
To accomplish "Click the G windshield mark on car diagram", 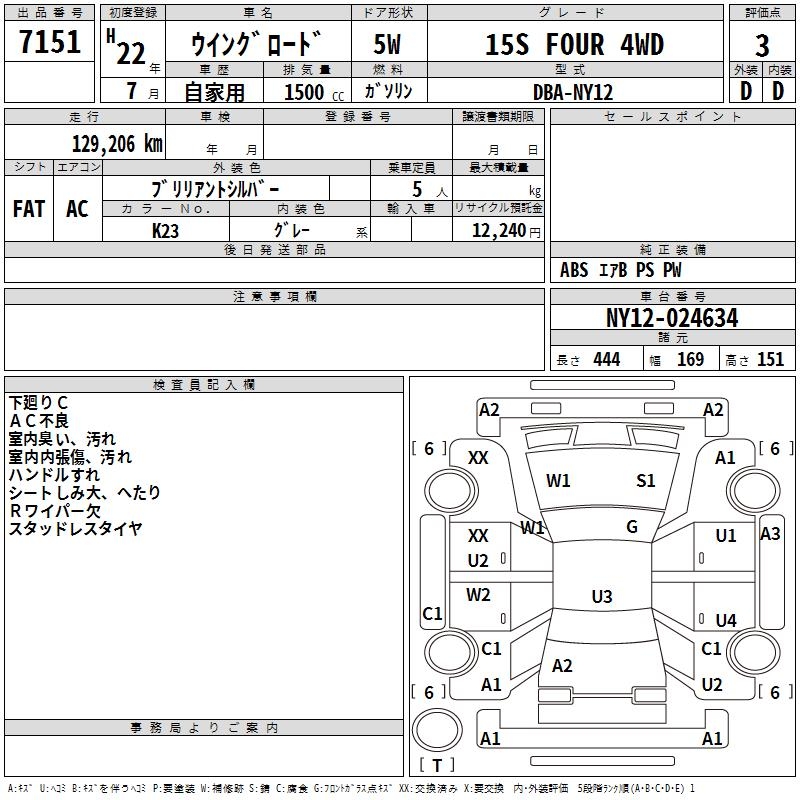I will (x=631, y=527).
